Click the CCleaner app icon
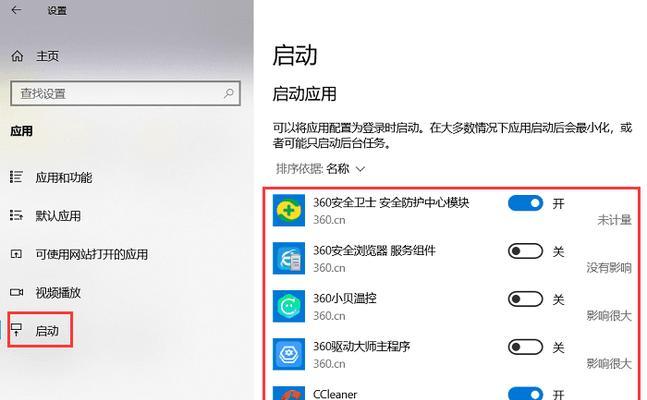Image resolution: width=647 pixels, height=400 pixels. (289, 393)
